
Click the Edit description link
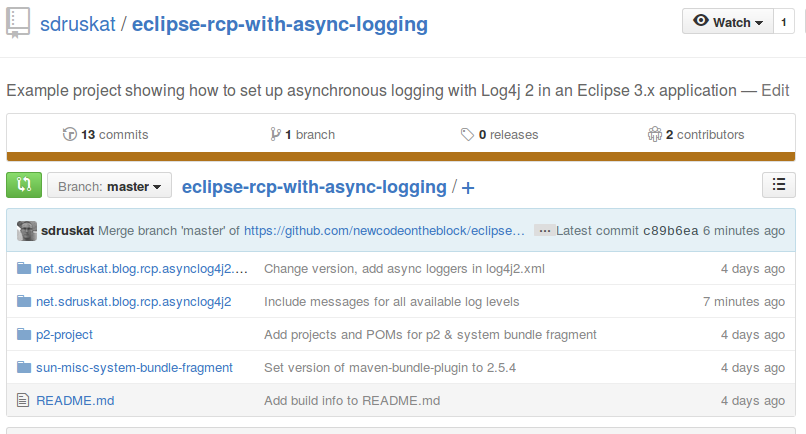coord(775,91)
